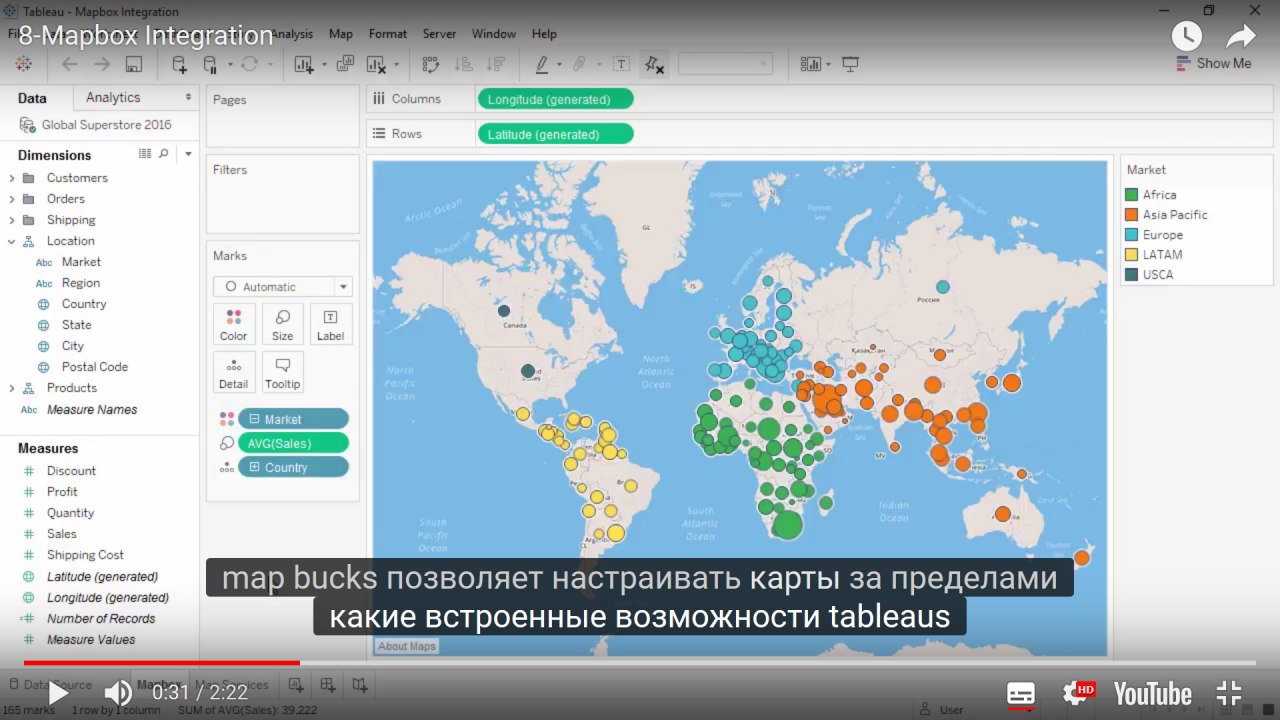Click the New Worksheet toolbar icon

coord(305,64)
